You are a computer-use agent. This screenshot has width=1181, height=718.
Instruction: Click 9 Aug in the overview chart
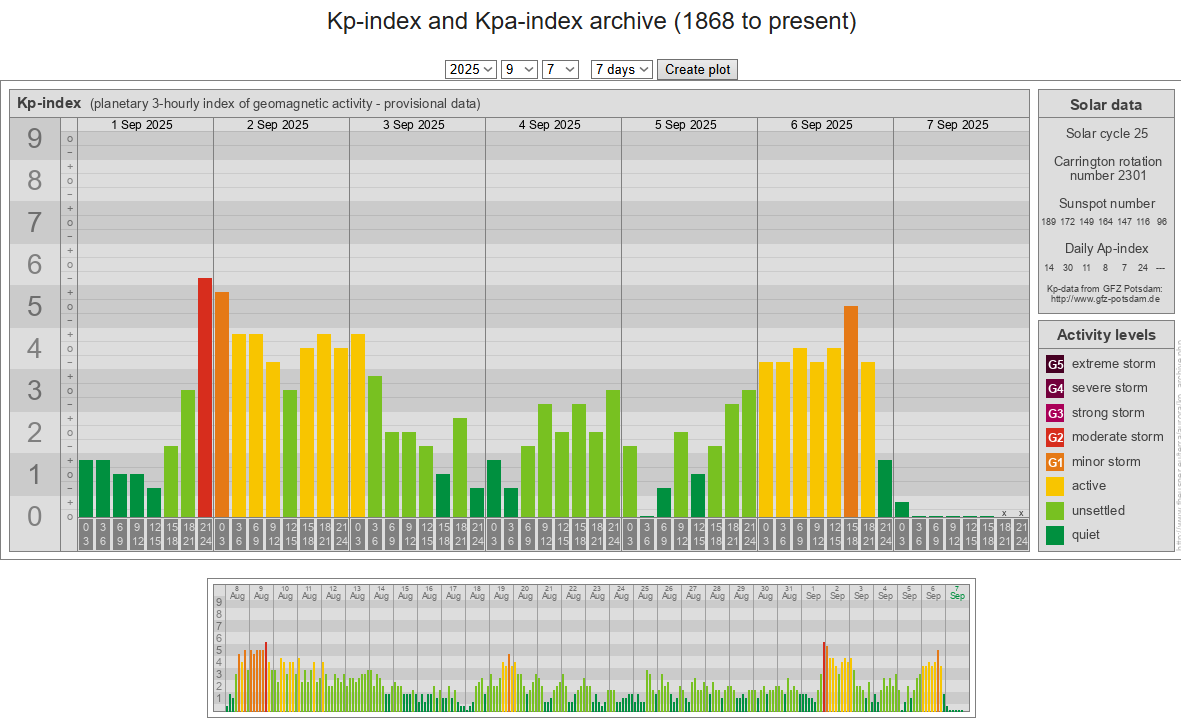[261, 592]
